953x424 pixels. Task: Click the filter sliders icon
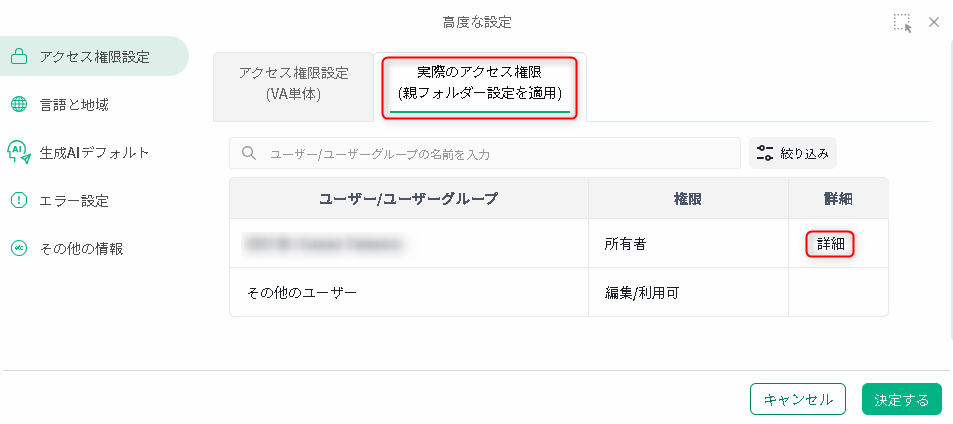click(x=765, y=153)
